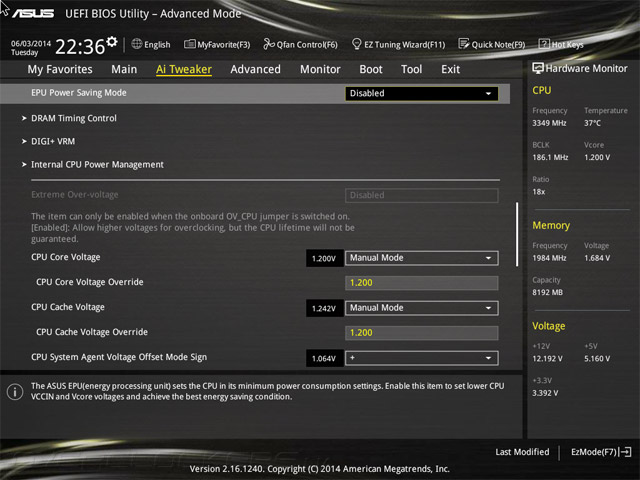Image resolution: width=640 pixels, height=480 pixels.
Task: Click the 1.200 V Vcore value
Action: click(x=597, y=157)
